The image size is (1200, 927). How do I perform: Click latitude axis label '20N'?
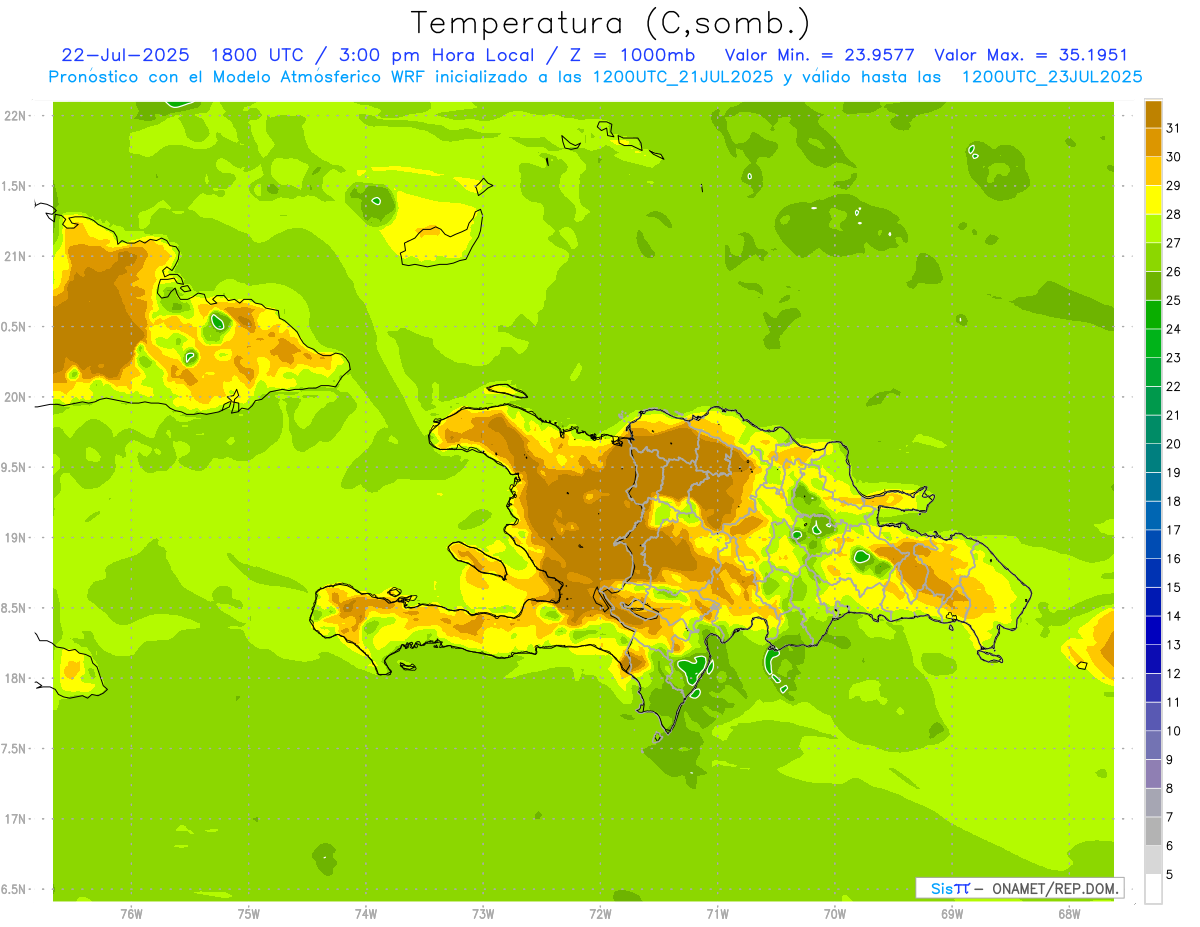coord(15,397)
